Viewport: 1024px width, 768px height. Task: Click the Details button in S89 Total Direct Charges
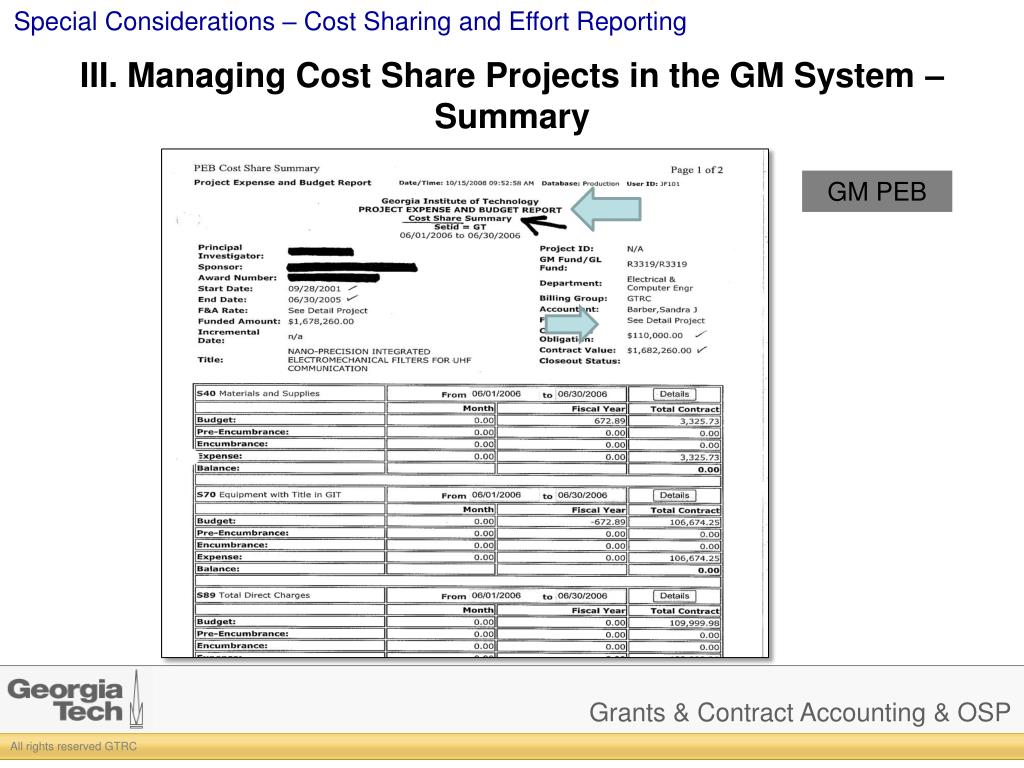tap(674, 596)
